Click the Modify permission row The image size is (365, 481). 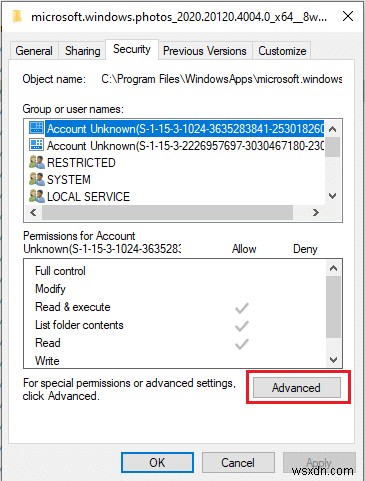[175, 289]
